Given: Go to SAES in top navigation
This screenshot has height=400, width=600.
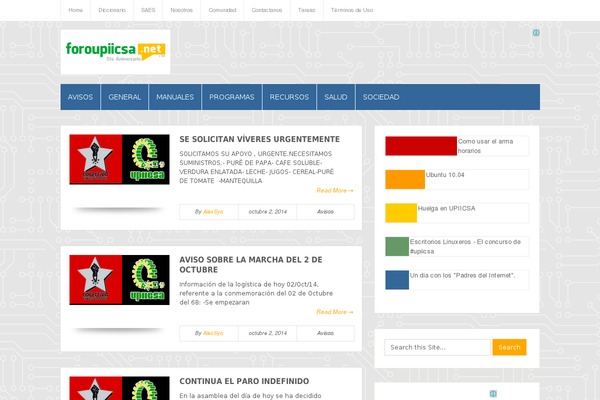Looking at the screenshot, I should (x=148, y=10).
